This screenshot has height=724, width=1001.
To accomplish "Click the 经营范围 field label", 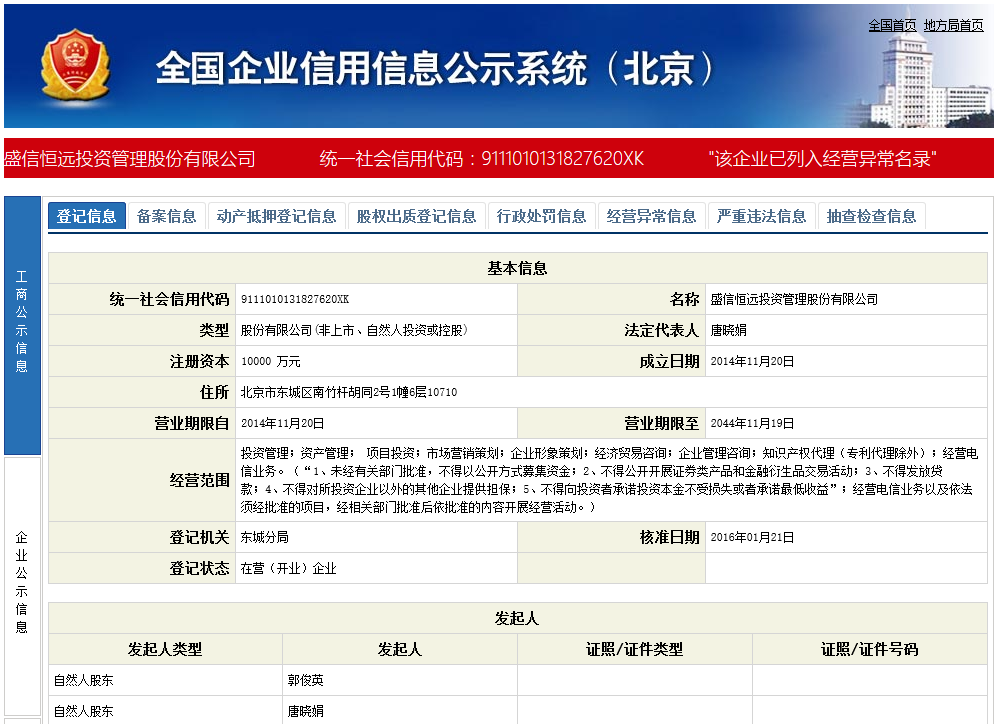I will click(199, 480).
